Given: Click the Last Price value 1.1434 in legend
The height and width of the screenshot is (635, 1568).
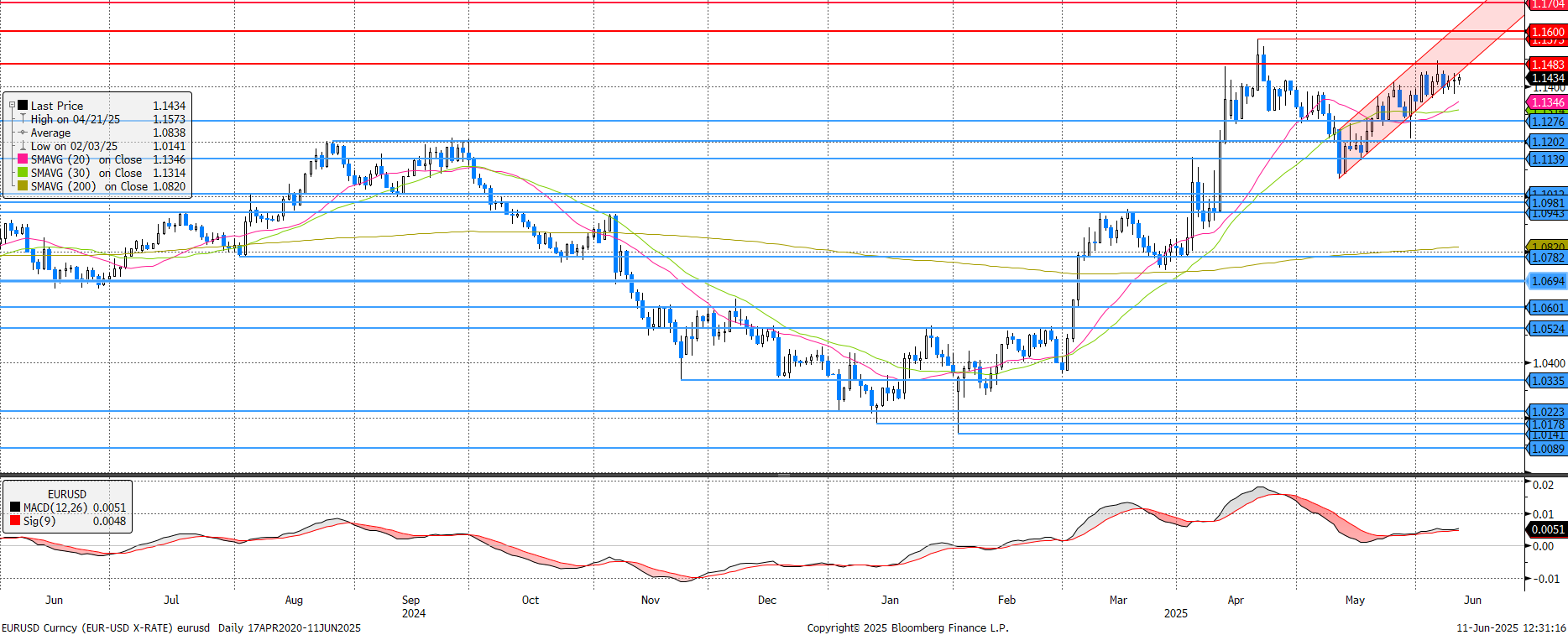Looking at the screenshot, I should (x=169, y=106).
